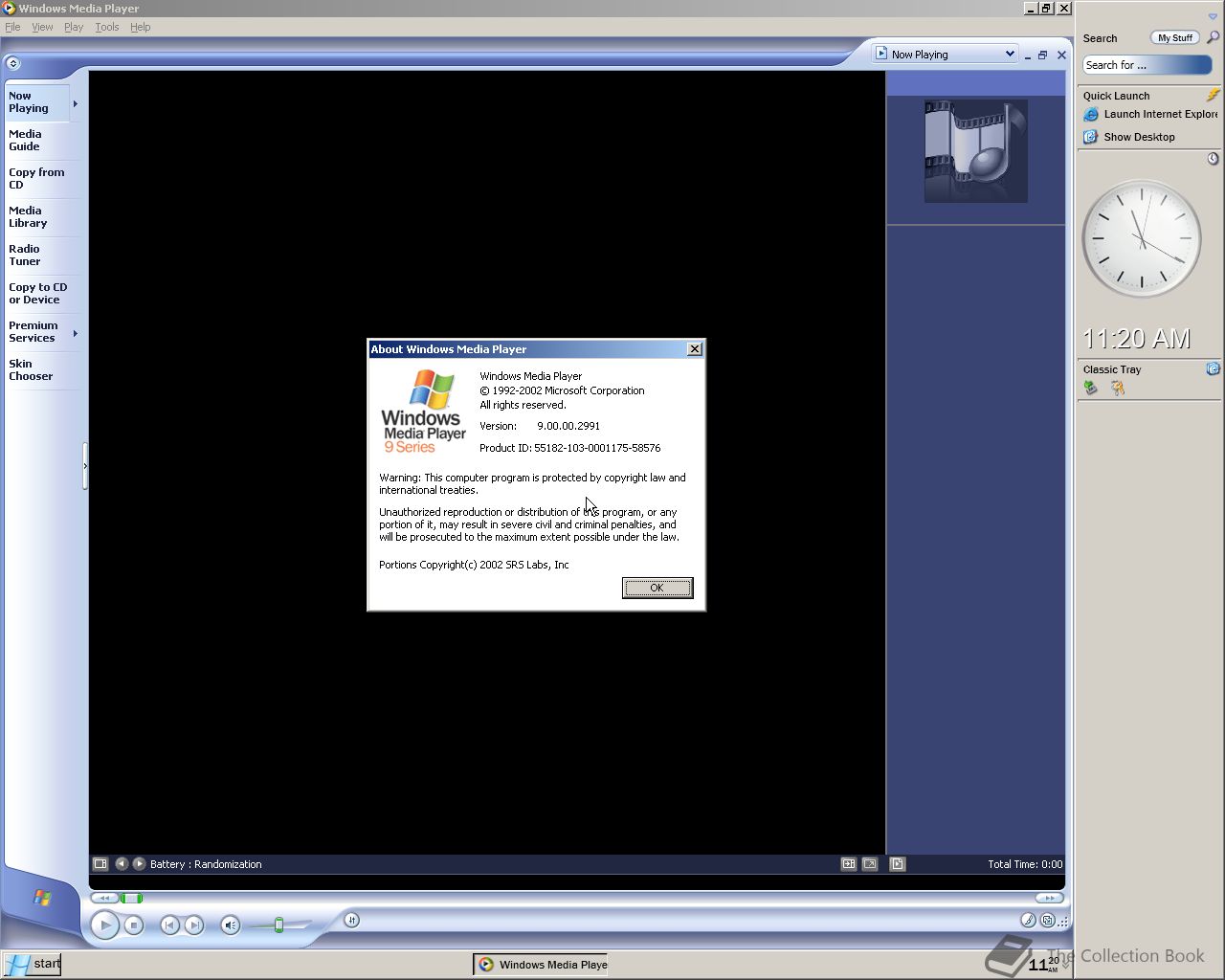
Task: Click the Show Desktop icon
Action: 1090,137
